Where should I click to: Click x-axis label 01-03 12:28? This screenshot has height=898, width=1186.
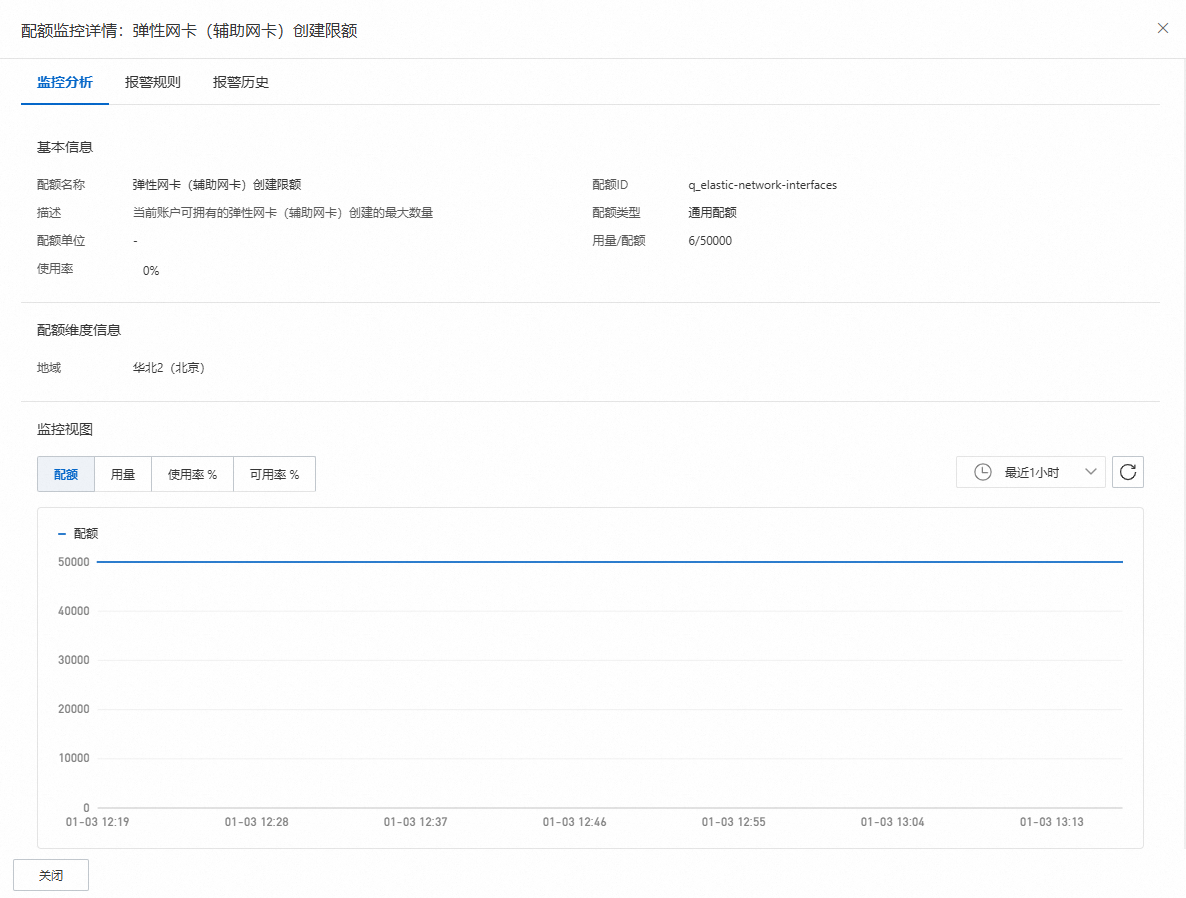pos(256,822)
